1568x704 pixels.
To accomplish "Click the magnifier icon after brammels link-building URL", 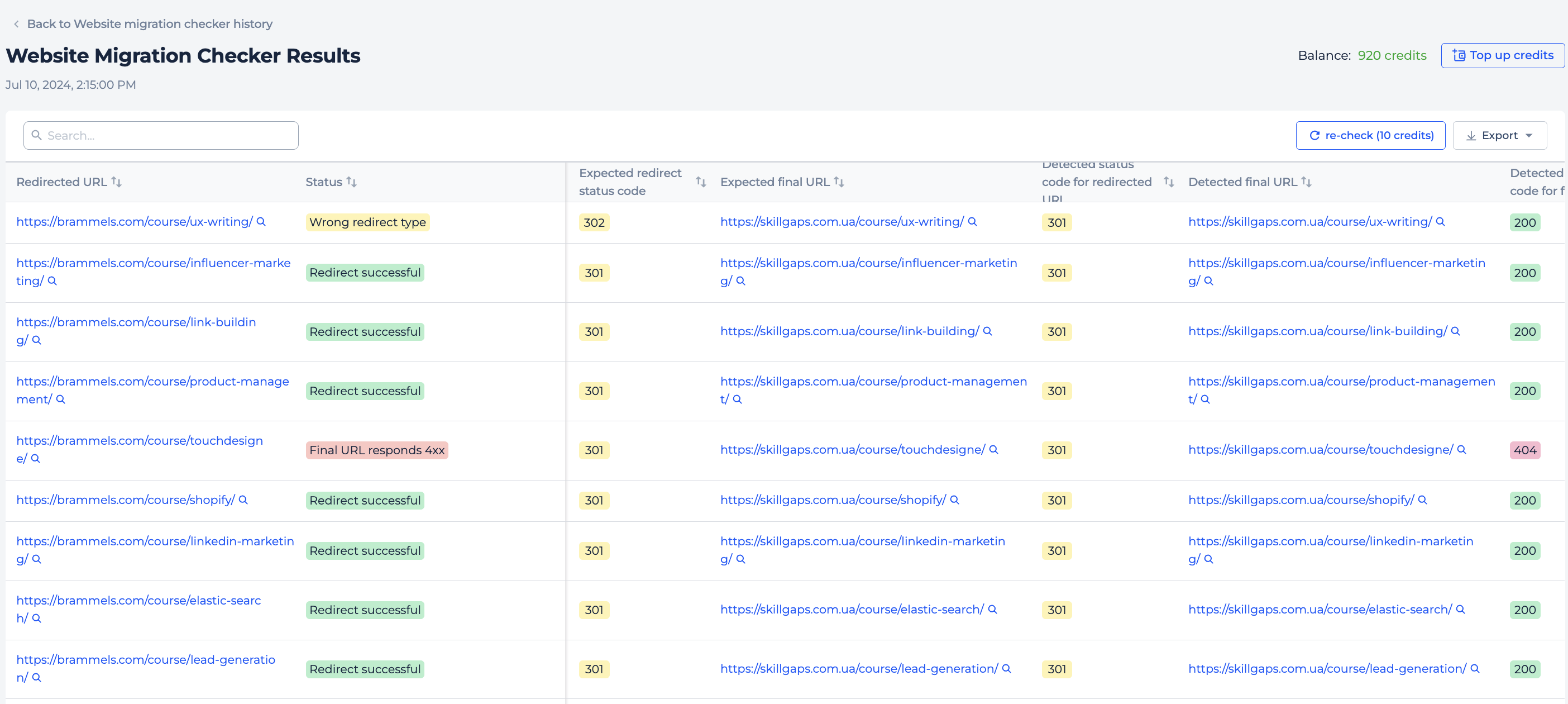I will tap(36, 340).
